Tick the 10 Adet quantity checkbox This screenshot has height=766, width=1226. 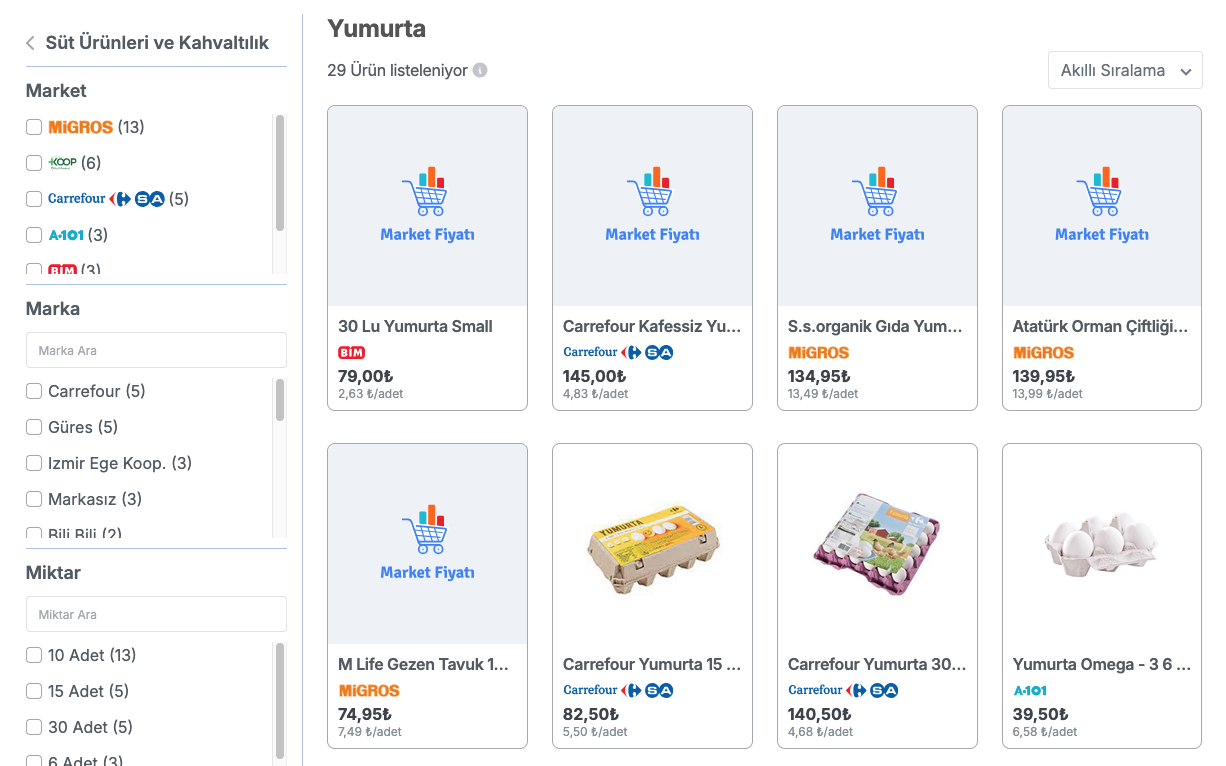click(34, 655)
